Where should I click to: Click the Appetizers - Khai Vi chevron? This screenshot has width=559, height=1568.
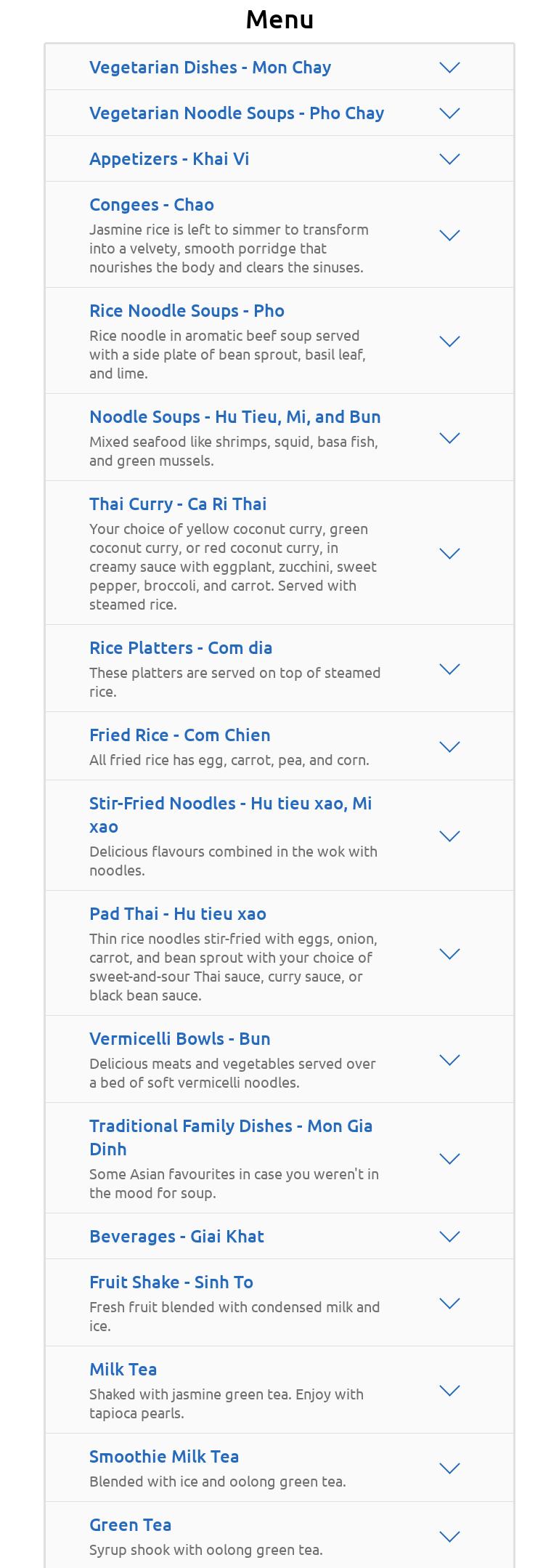[x=449, y=159]
